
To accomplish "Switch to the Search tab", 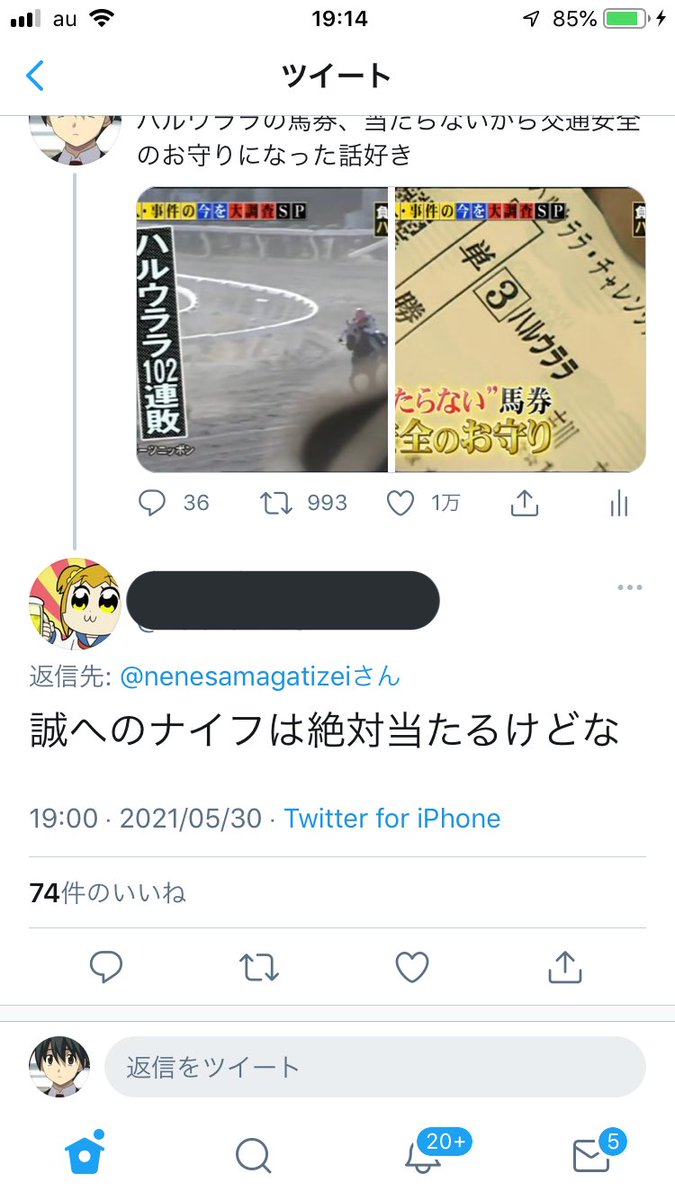I will pyautogui.click(x=253, y=1156).
